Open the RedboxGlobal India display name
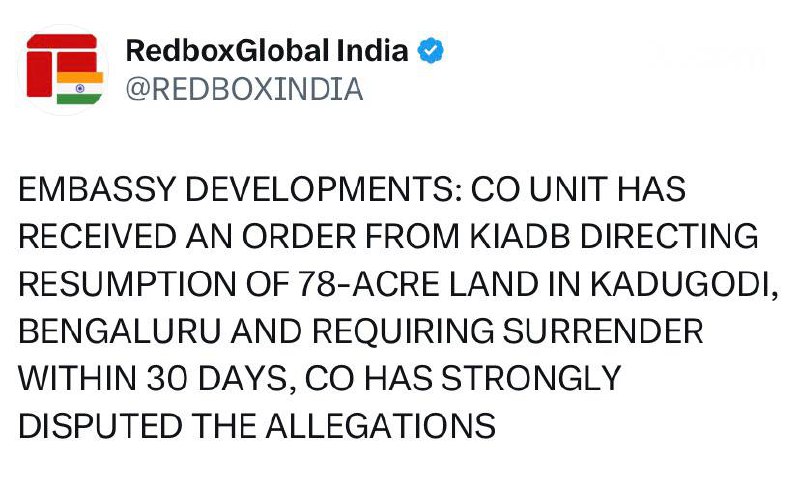This screenshot has height=488, width=800. pyautogui.click(x=267, y=50)
